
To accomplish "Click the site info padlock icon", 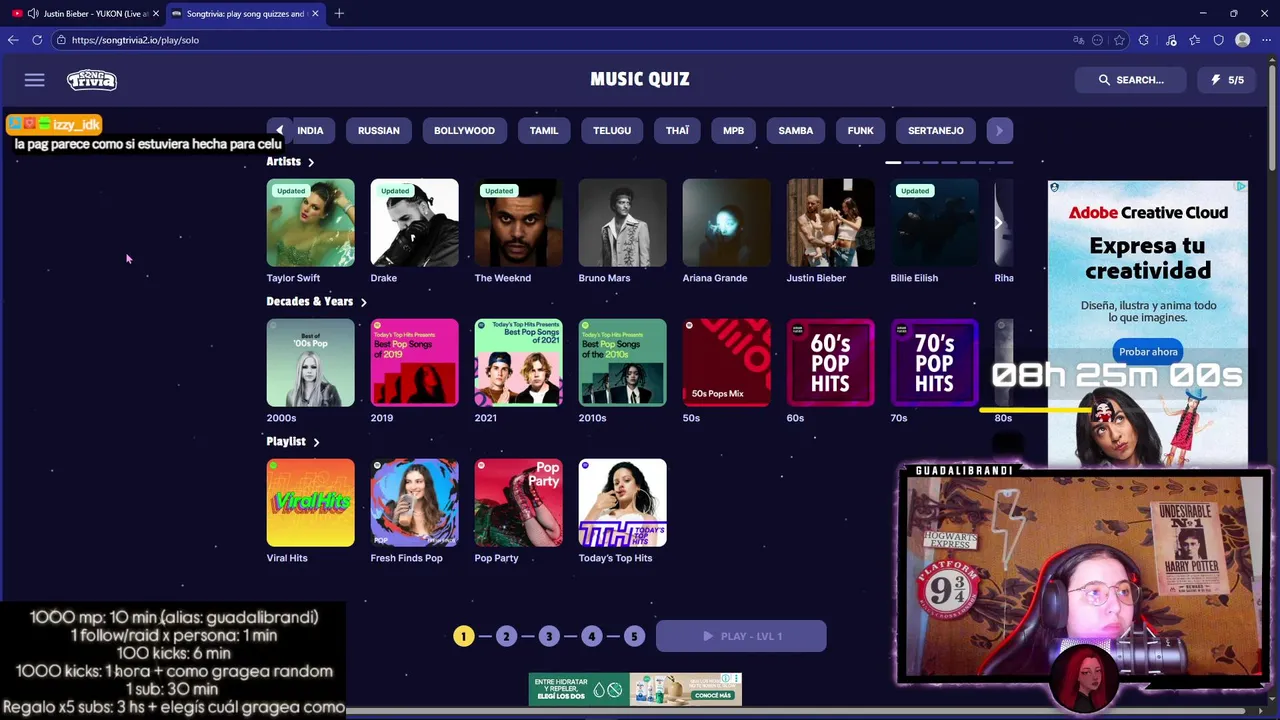I will pyautogui.click(x=61, y=40).
